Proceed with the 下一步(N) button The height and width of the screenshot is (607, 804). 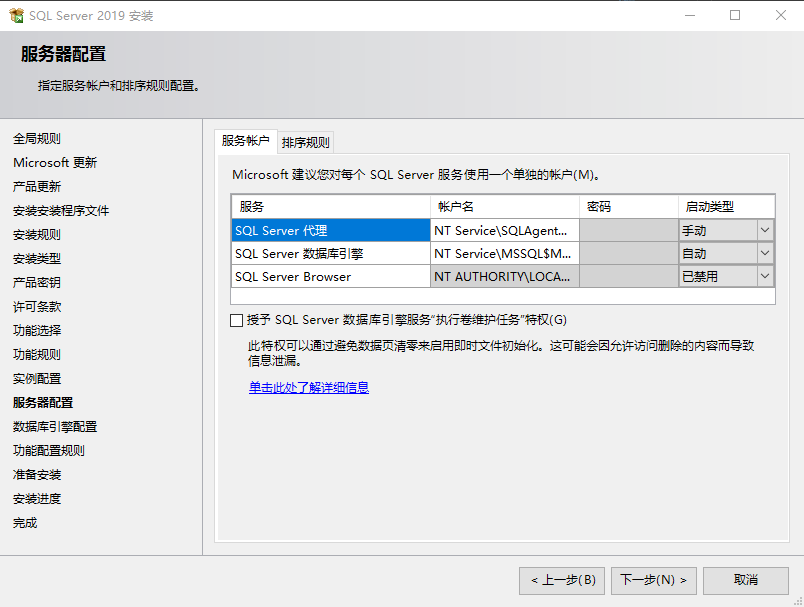654,580
